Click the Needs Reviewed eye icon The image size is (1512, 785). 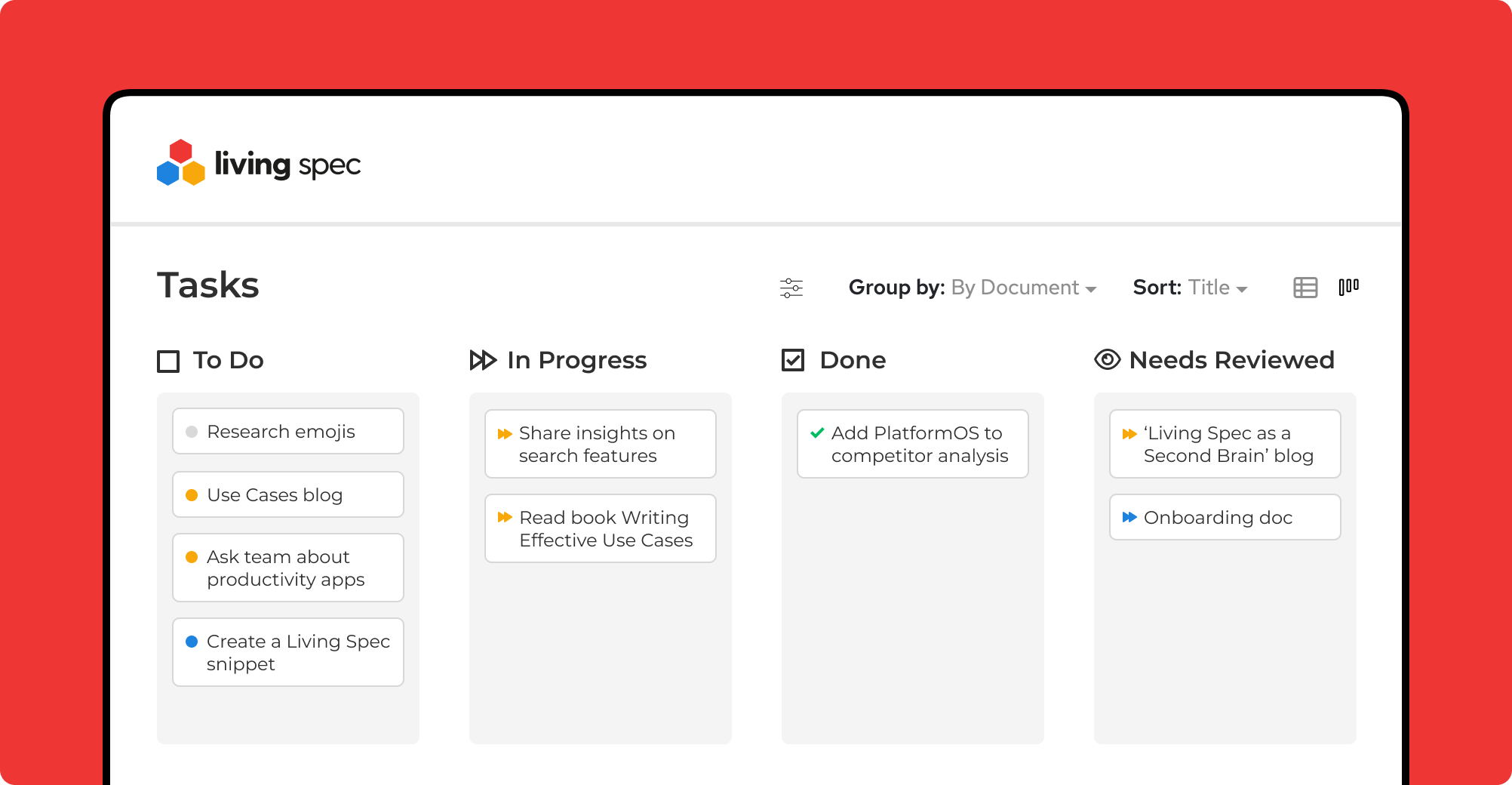point(1107,360)
